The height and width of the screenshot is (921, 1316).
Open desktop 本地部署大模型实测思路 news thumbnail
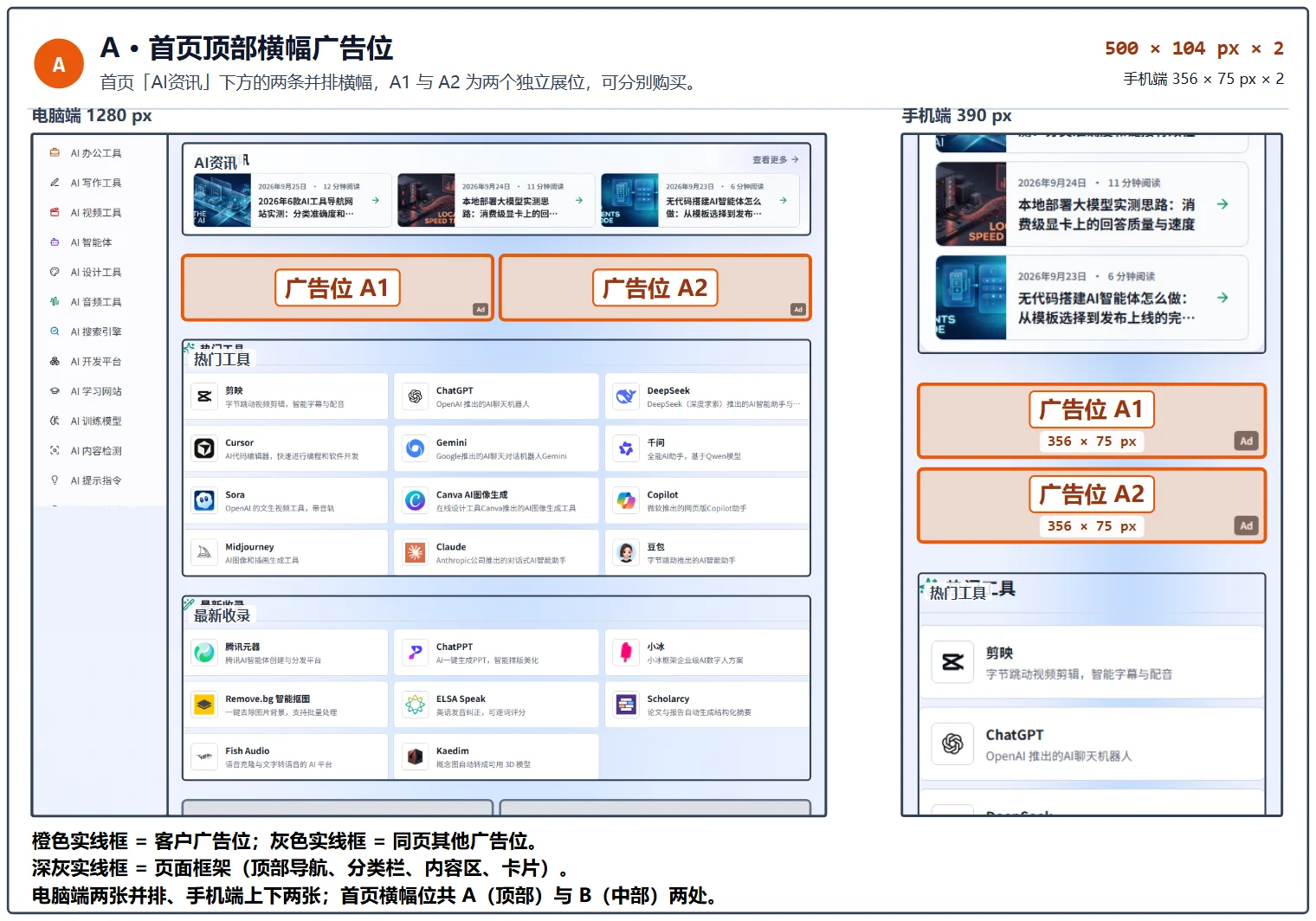[426, 200]
